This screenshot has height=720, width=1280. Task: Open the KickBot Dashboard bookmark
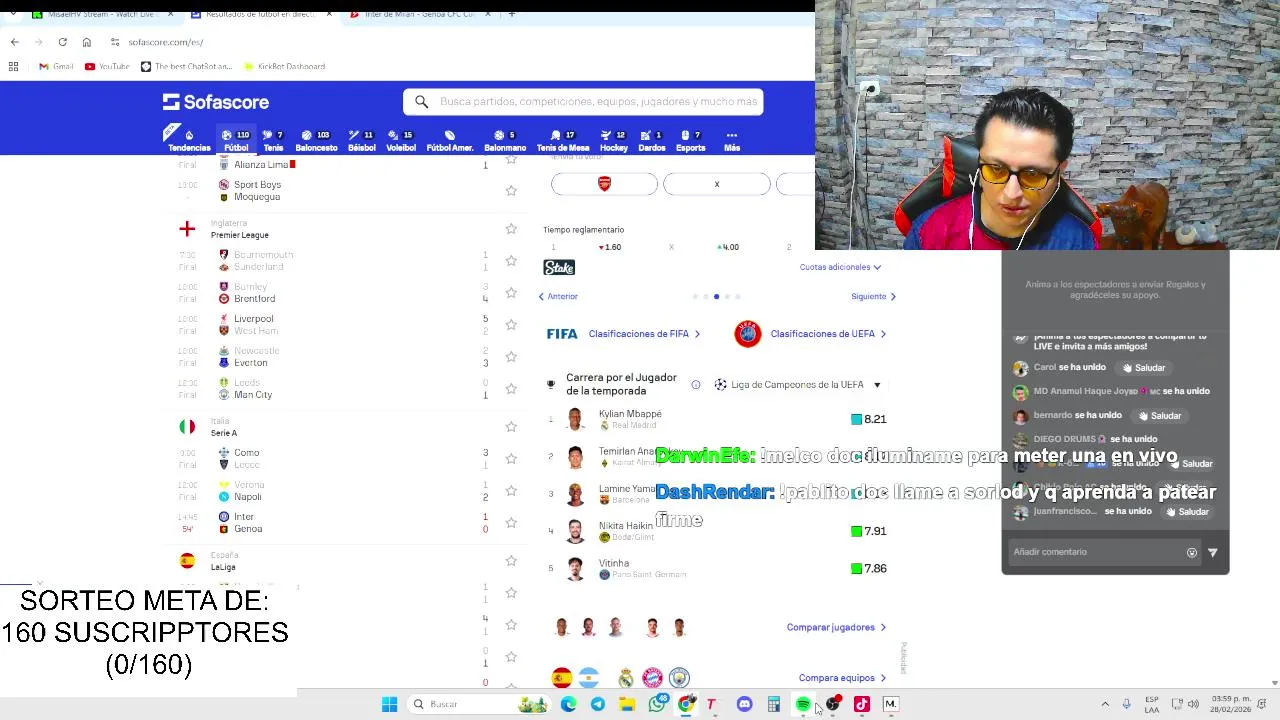(x=285, y=66)
